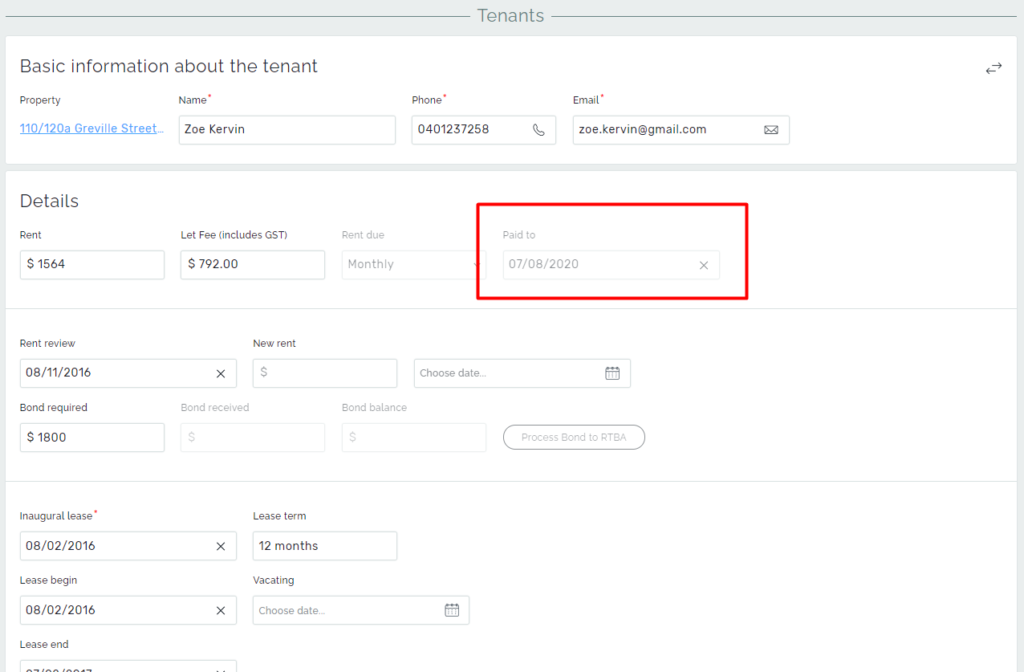The image size is (1024, 672).
Task: Click the envelope icon in Email field
Action: 771,130
